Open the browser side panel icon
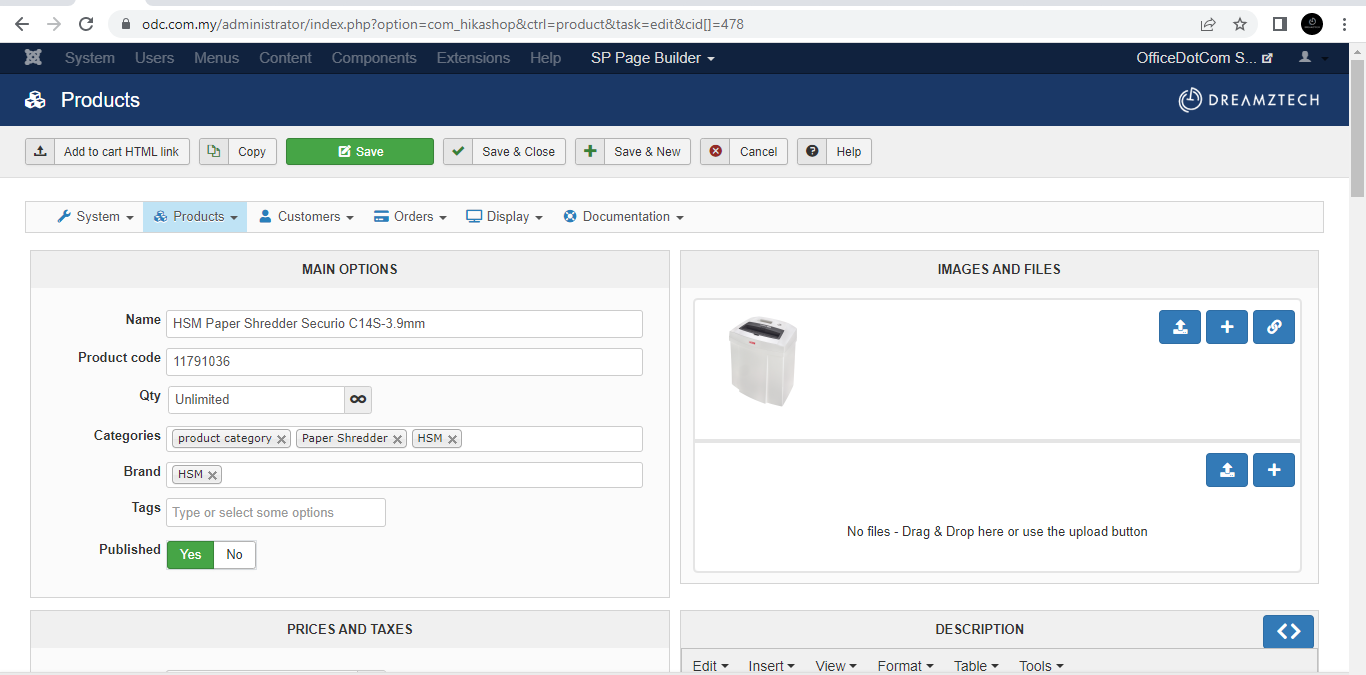Image resolution: width=1366 pixels, height=675 pixels. (1279, 24)
